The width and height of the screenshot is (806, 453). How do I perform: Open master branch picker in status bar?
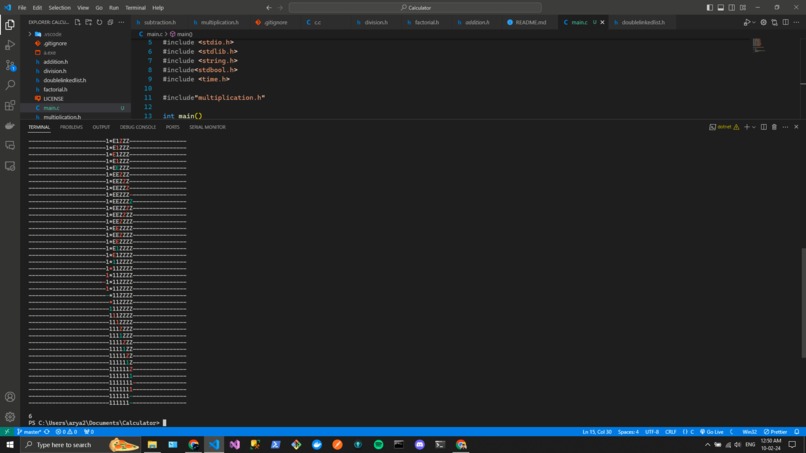29,432
